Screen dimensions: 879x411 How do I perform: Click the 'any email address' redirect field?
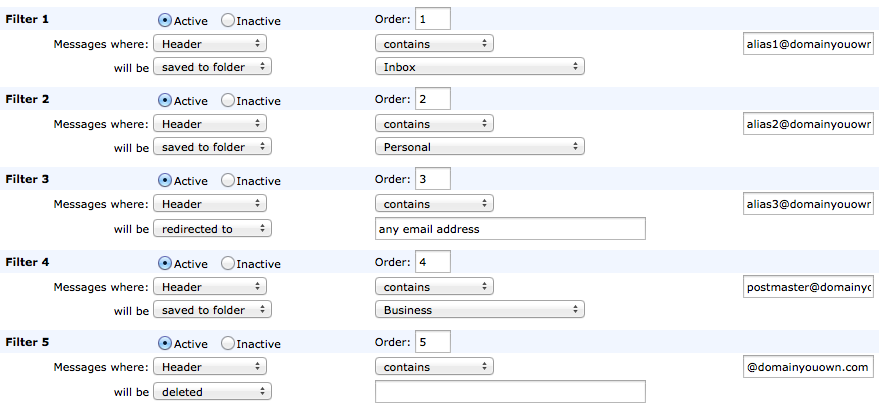(x=510, y=229)
